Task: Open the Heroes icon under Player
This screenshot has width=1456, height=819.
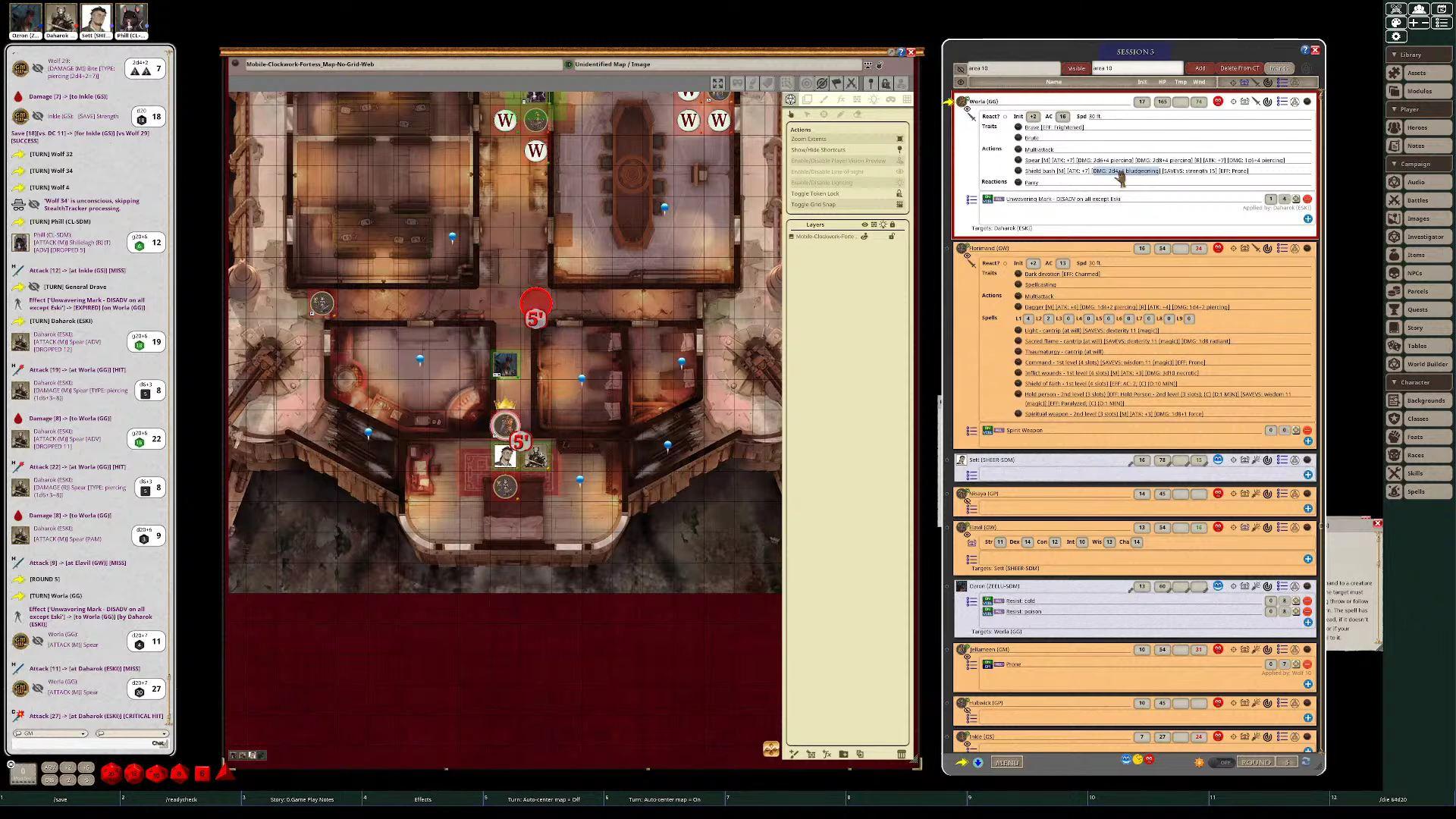Action: [1395, 127]
